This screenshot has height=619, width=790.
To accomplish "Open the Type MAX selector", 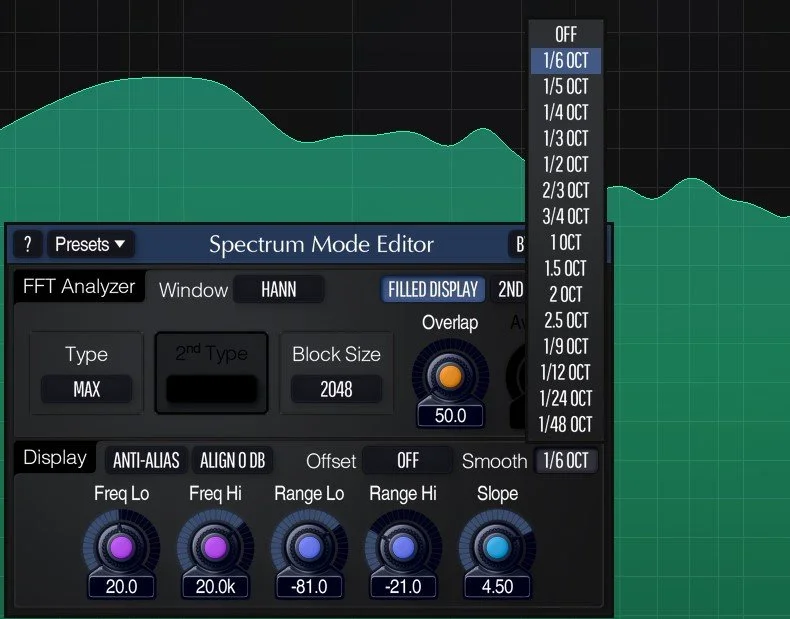I will (87, 389).
